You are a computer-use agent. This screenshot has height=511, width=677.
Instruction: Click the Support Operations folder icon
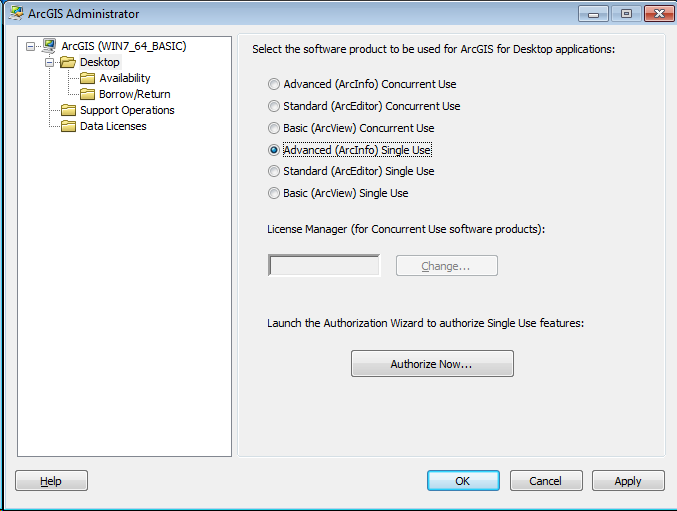click(x=68, y=110)
